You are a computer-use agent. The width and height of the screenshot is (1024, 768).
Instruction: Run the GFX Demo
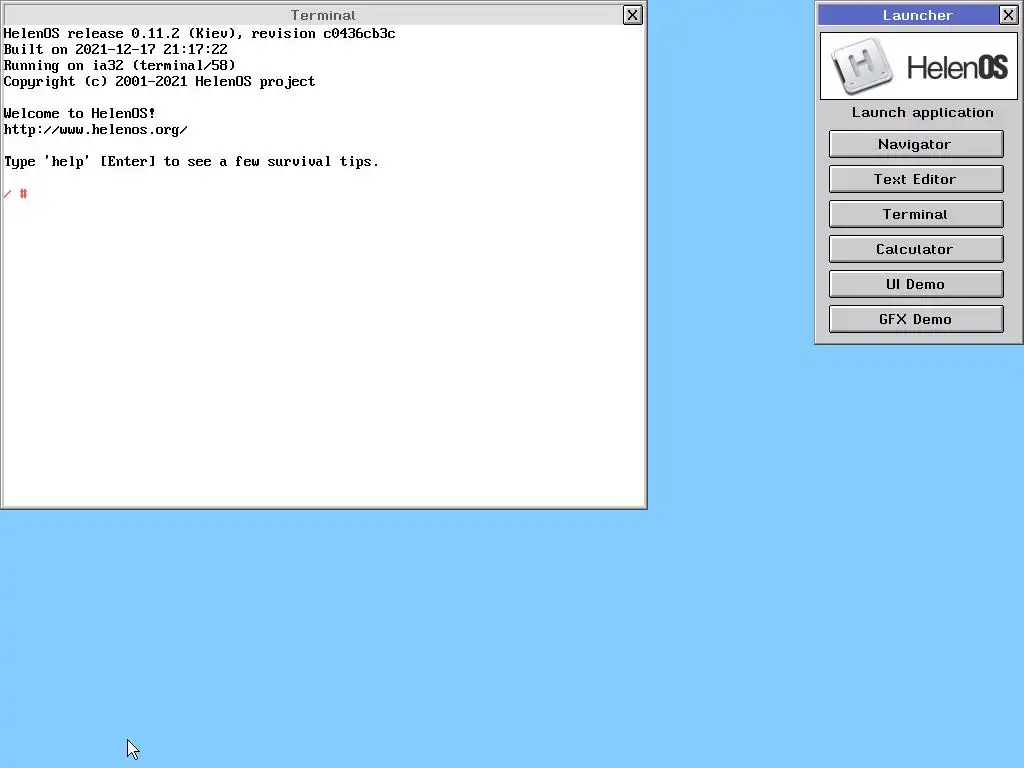[916, 319]
